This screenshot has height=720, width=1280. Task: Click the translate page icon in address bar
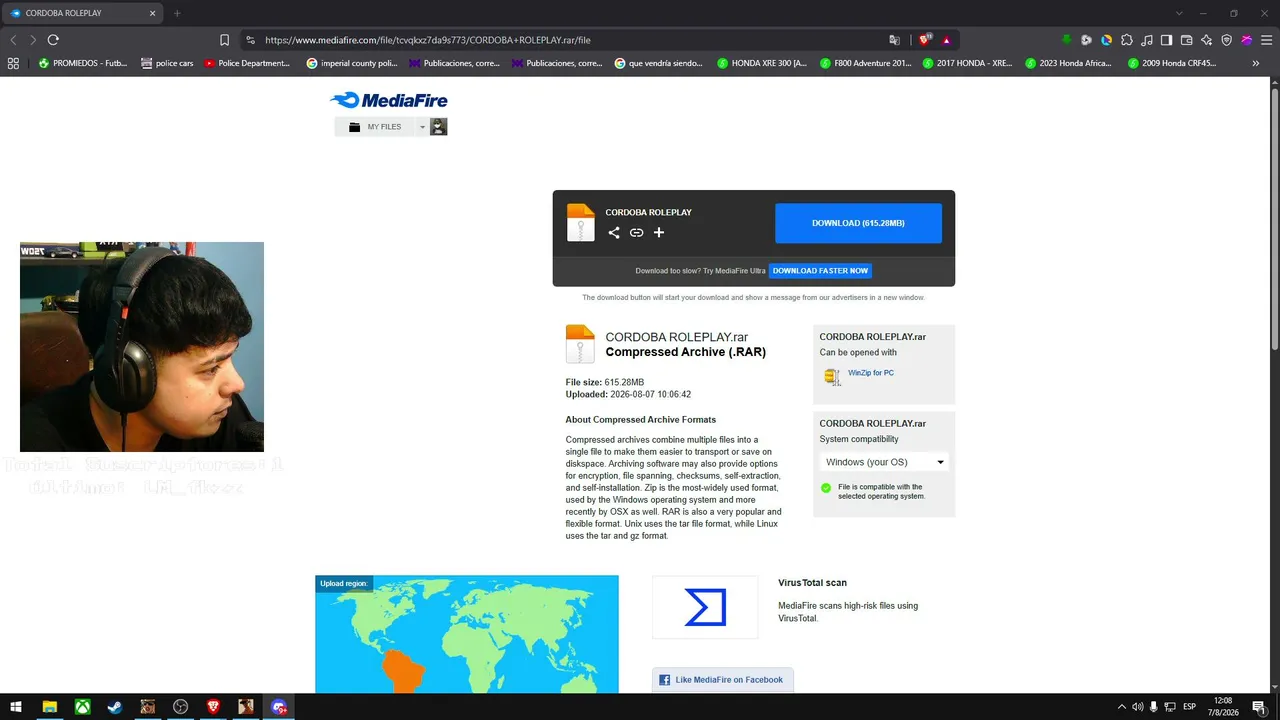pos(895,40)
